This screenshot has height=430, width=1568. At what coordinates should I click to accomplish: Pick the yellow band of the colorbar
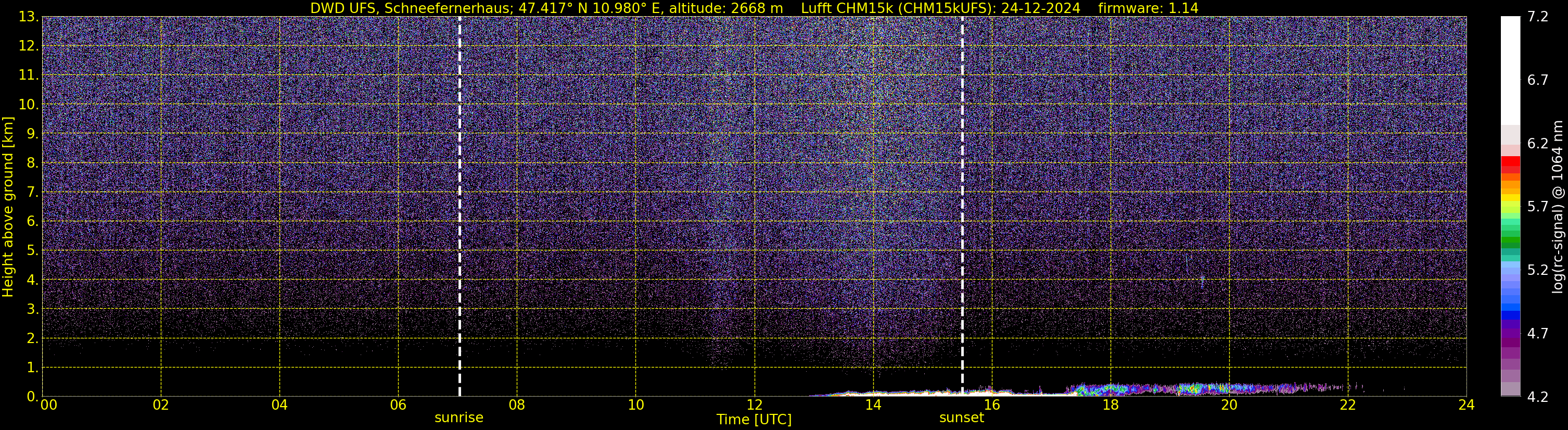(x=1511, y=198)
